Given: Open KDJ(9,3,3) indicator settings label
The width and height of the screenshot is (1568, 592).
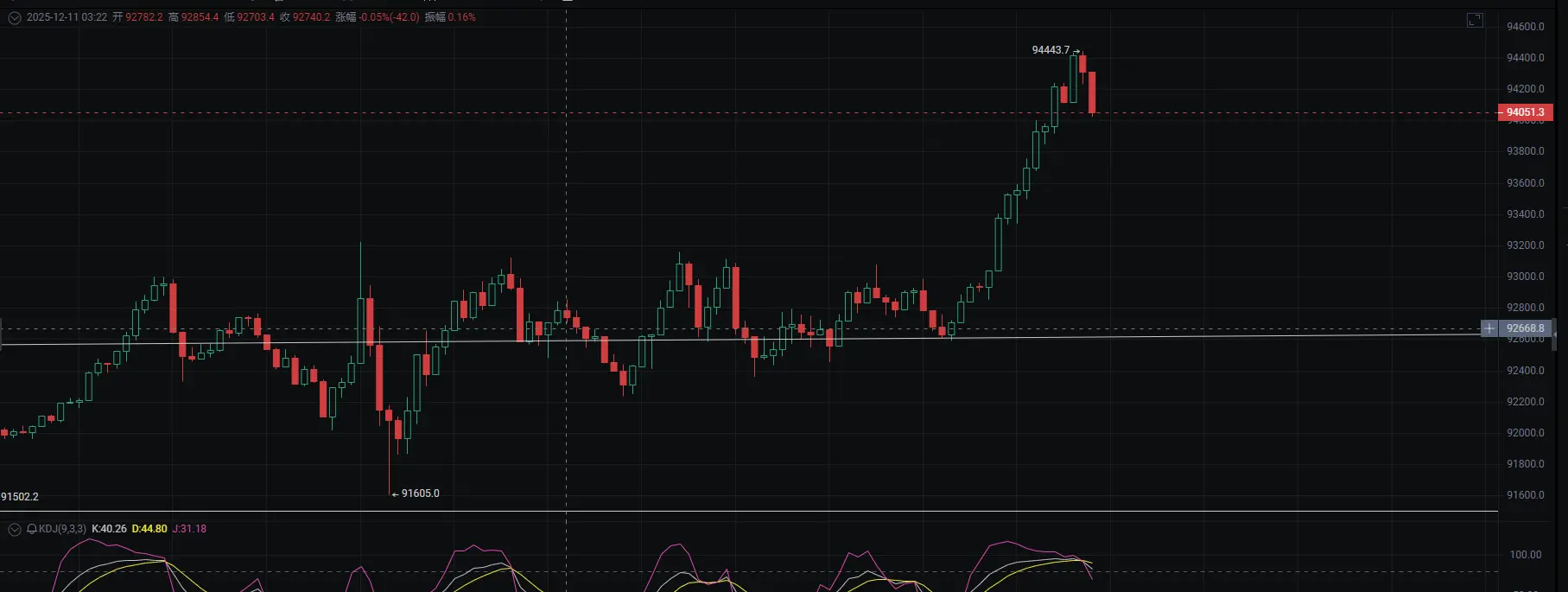Looking at the screenshot, I should click(62, 529).
